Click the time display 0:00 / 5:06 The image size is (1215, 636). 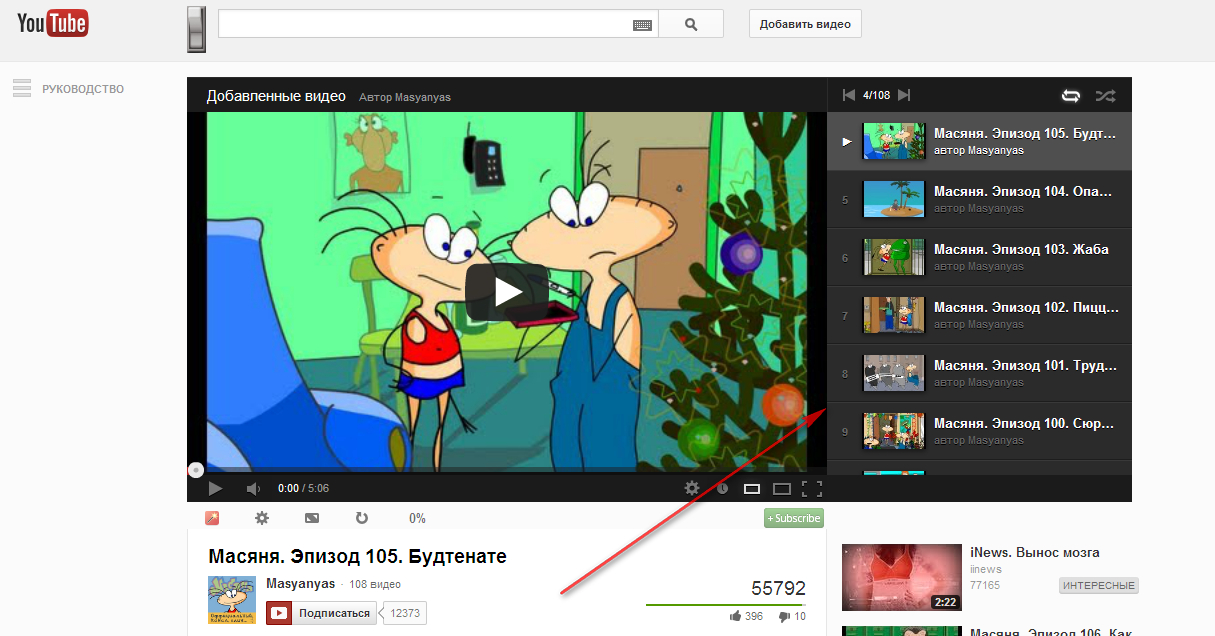click(x=303, y=488)
